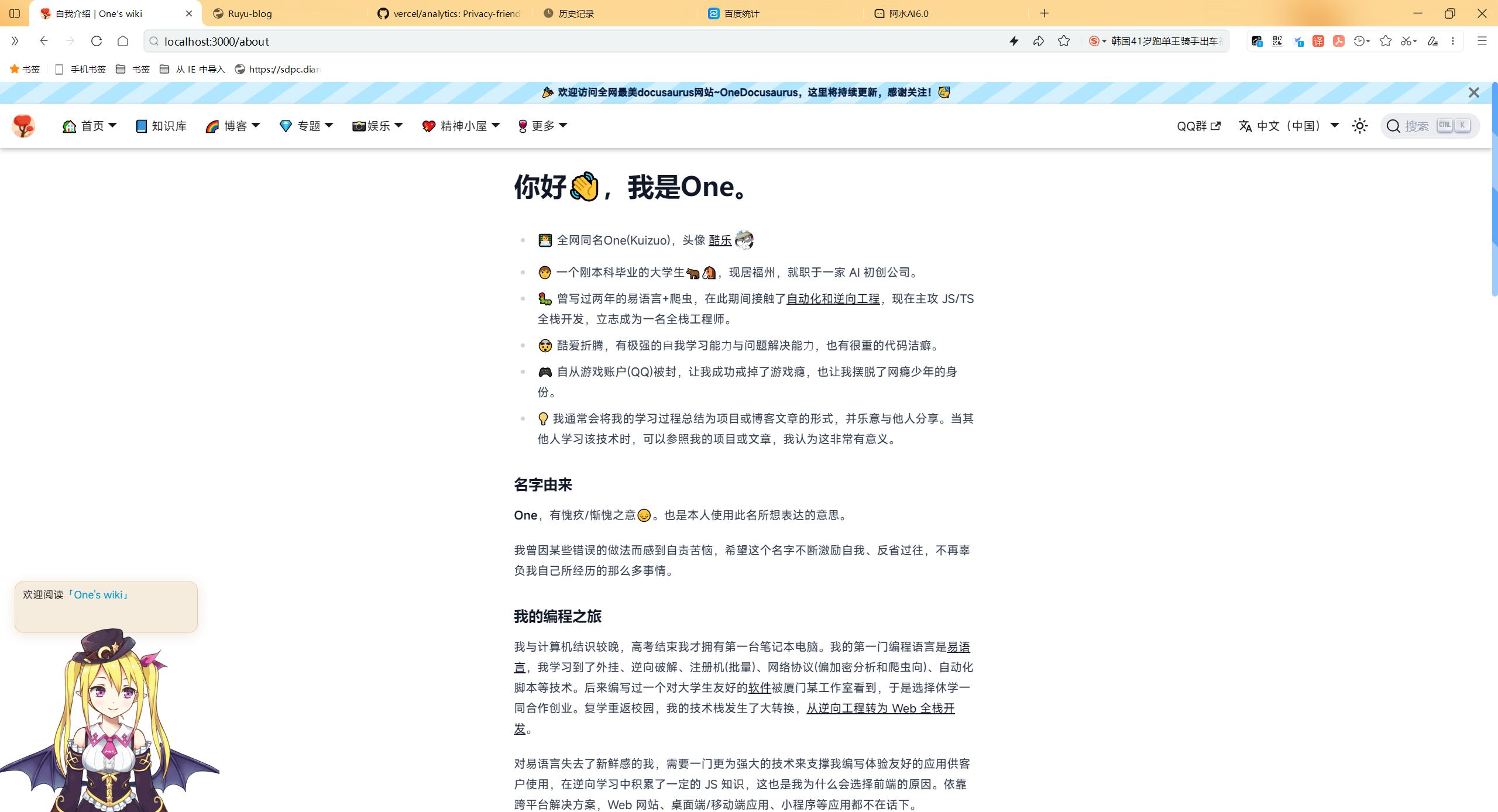Screen dimensions: 1498x812
Task: Open the 书签 folder in bookmarks bar
Action: (133, 69)
